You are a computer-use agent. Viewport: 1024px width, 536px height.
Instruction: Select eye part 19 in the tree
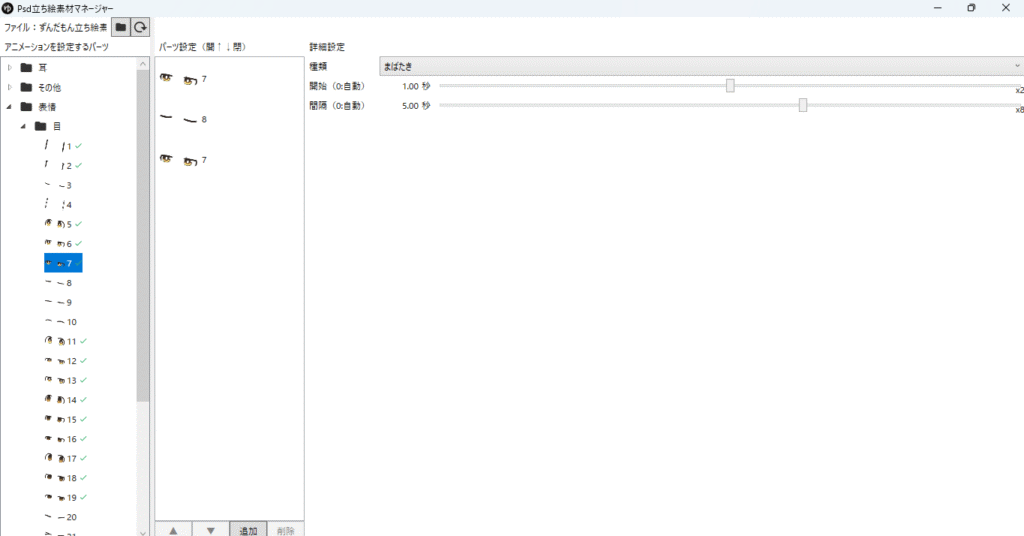pyautogui.click(x=66, y=497)
